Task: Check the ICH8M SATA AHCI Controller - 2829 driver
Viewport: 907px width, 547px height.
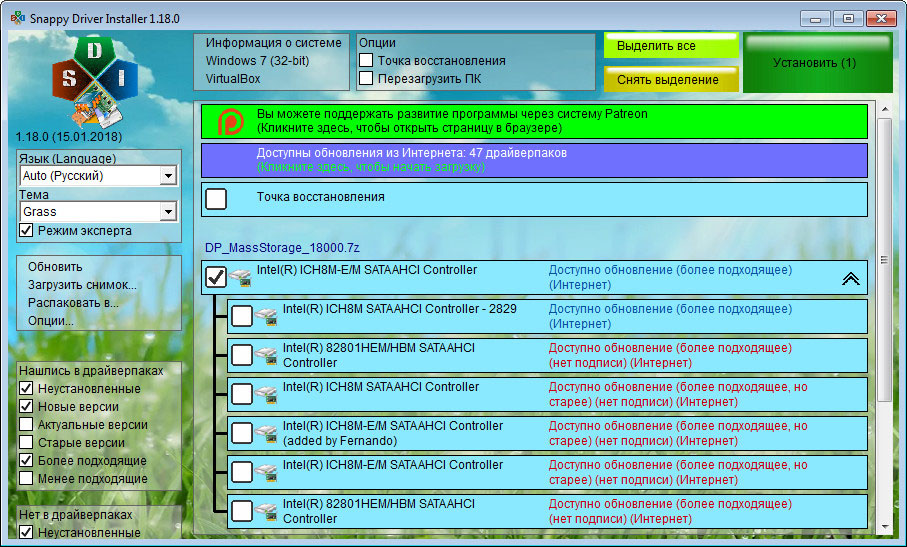Action: tap(242, 316)
